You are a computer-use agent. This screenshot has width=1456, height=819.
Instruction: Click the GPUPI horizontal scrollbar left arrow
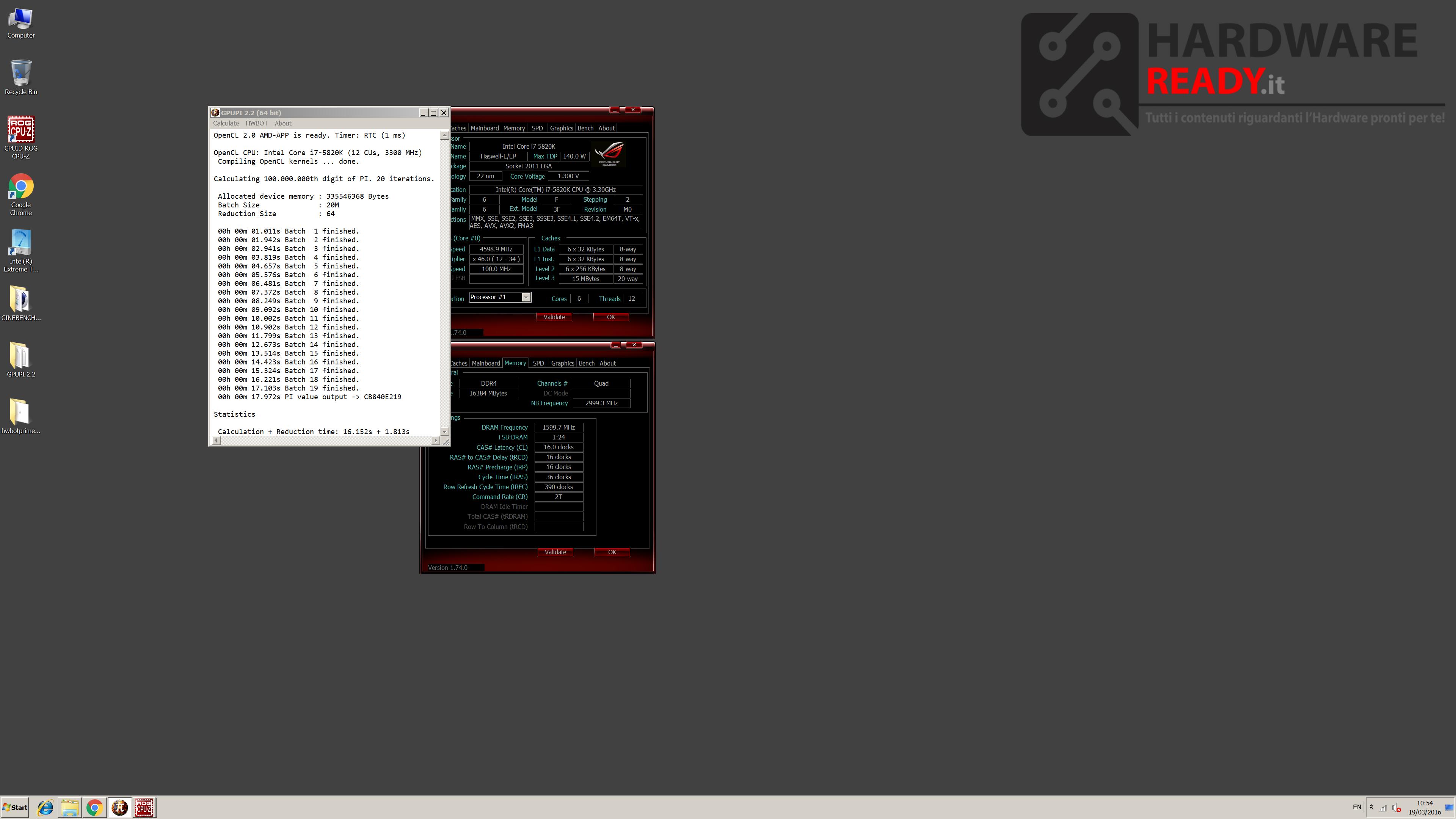tap(217, 440)
